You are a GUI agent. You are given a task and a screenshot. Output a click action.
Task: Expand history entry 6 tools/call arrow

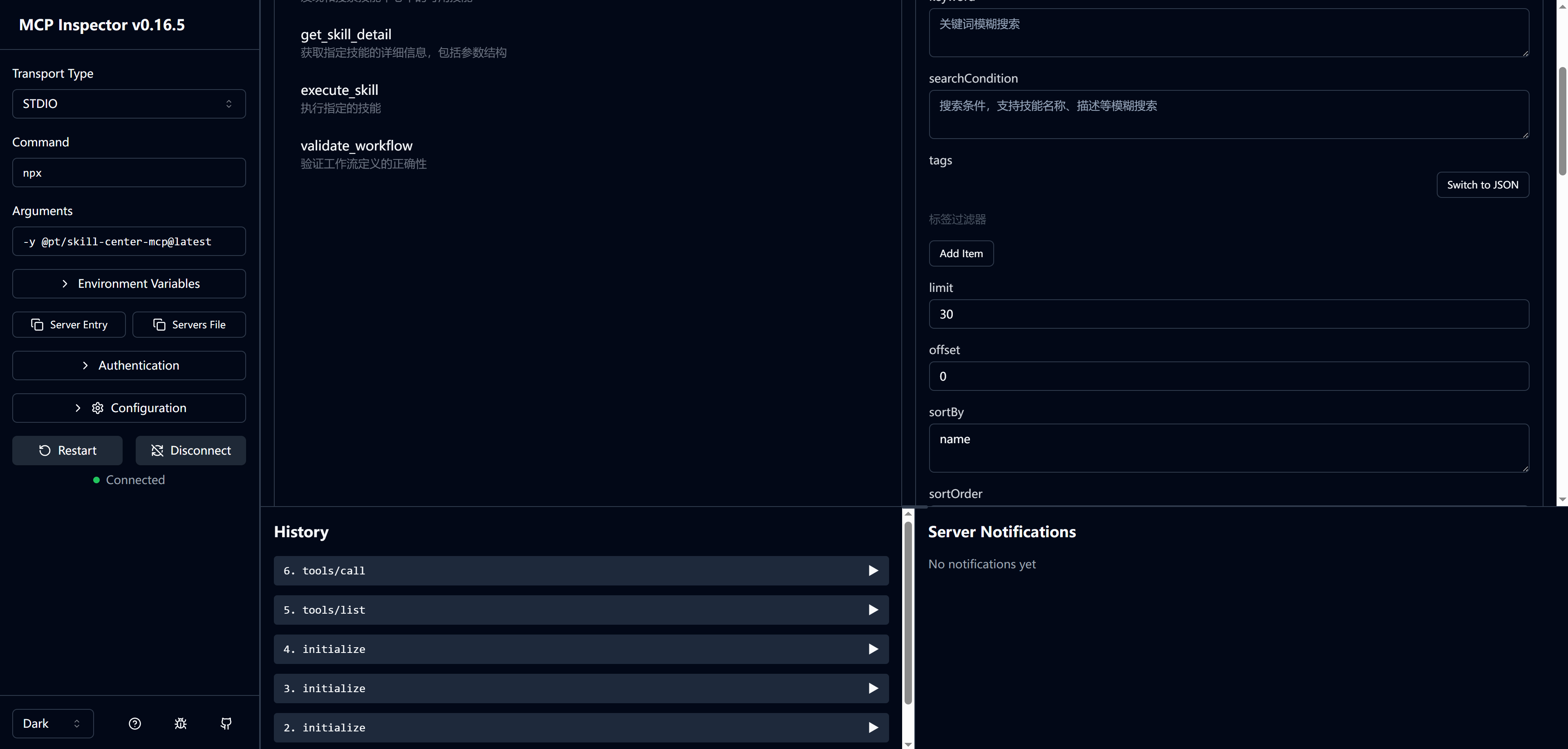873,571
